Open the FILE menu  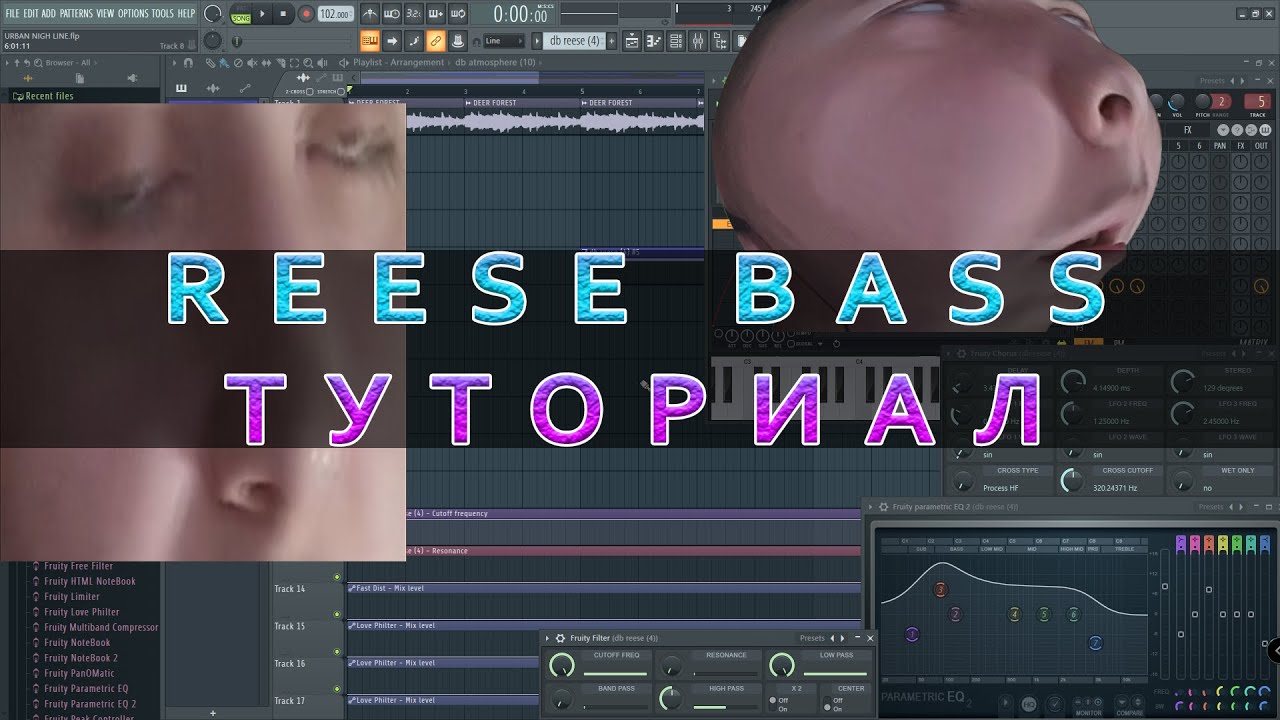[13, 13]
